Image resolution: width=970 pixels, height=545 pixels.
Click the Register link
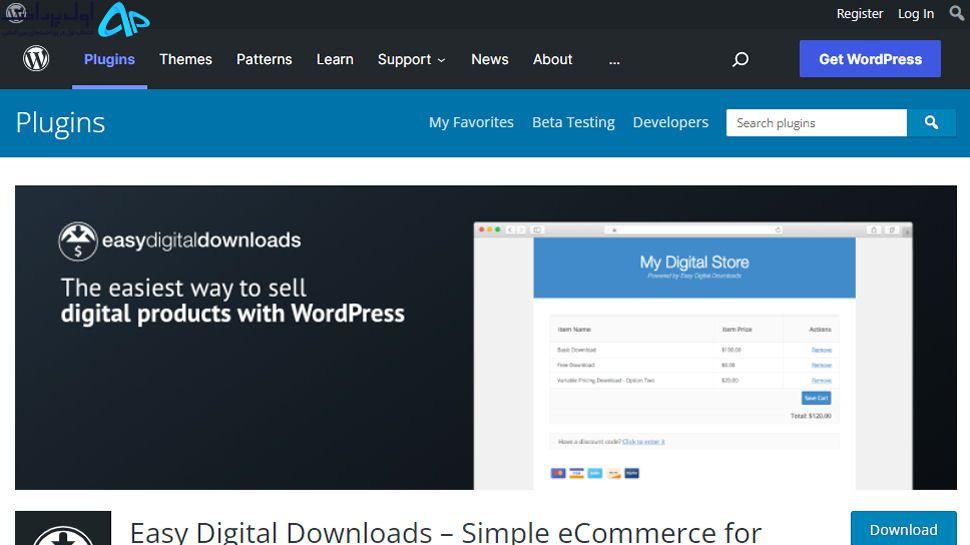[x=859, y=14]
